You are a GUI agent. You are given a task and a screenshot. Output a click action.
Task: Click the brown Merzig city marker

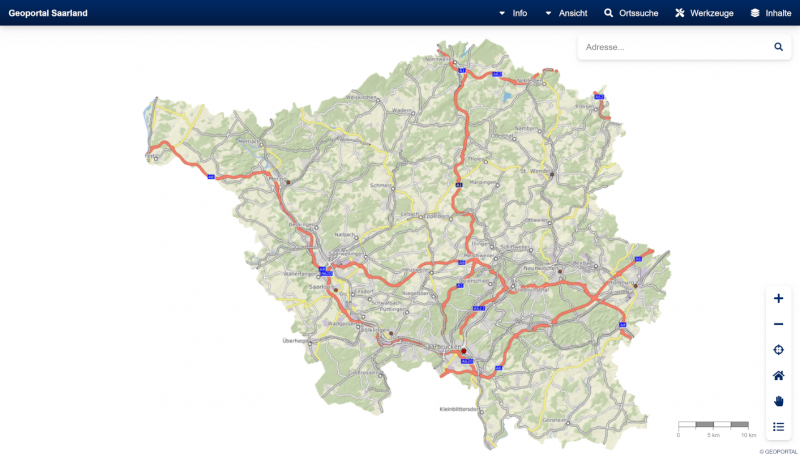pyautogui.click(x=288, y=182)
